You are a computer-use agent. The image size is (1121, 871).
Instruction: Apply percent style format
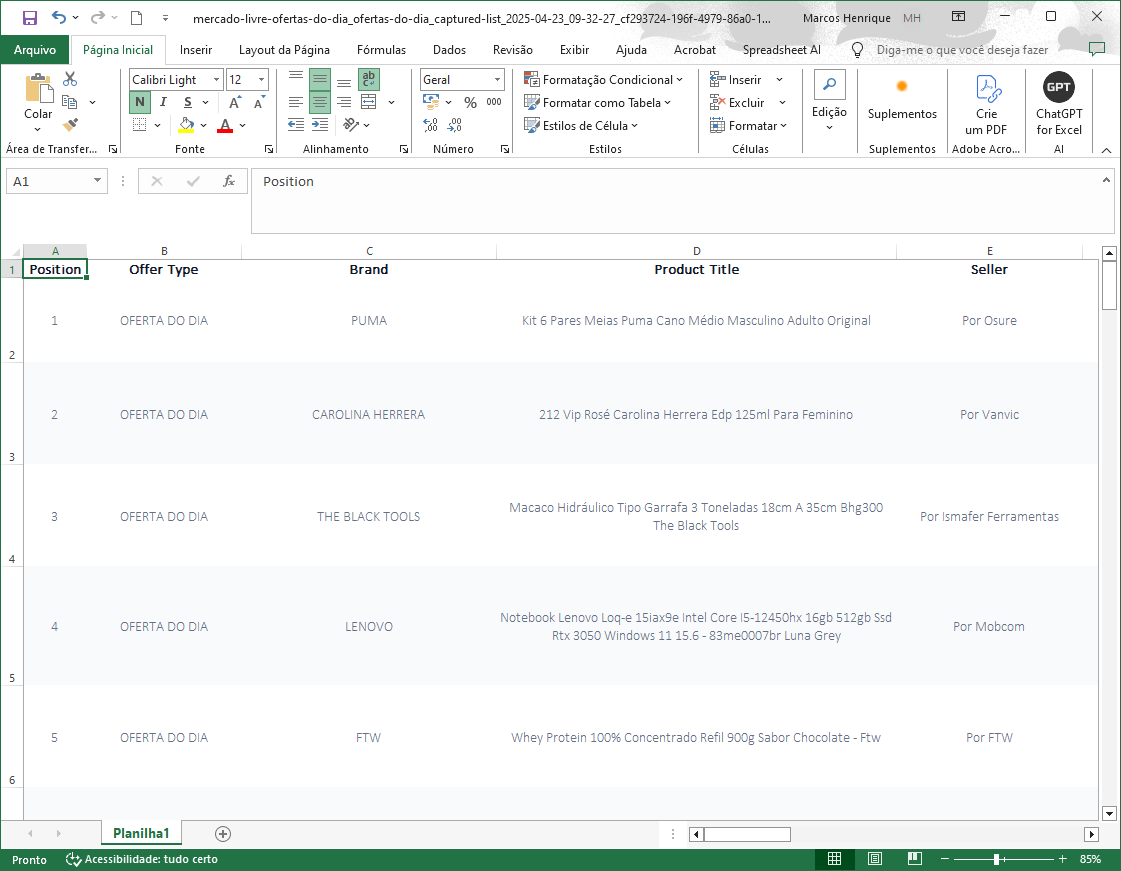click(470, 102)
